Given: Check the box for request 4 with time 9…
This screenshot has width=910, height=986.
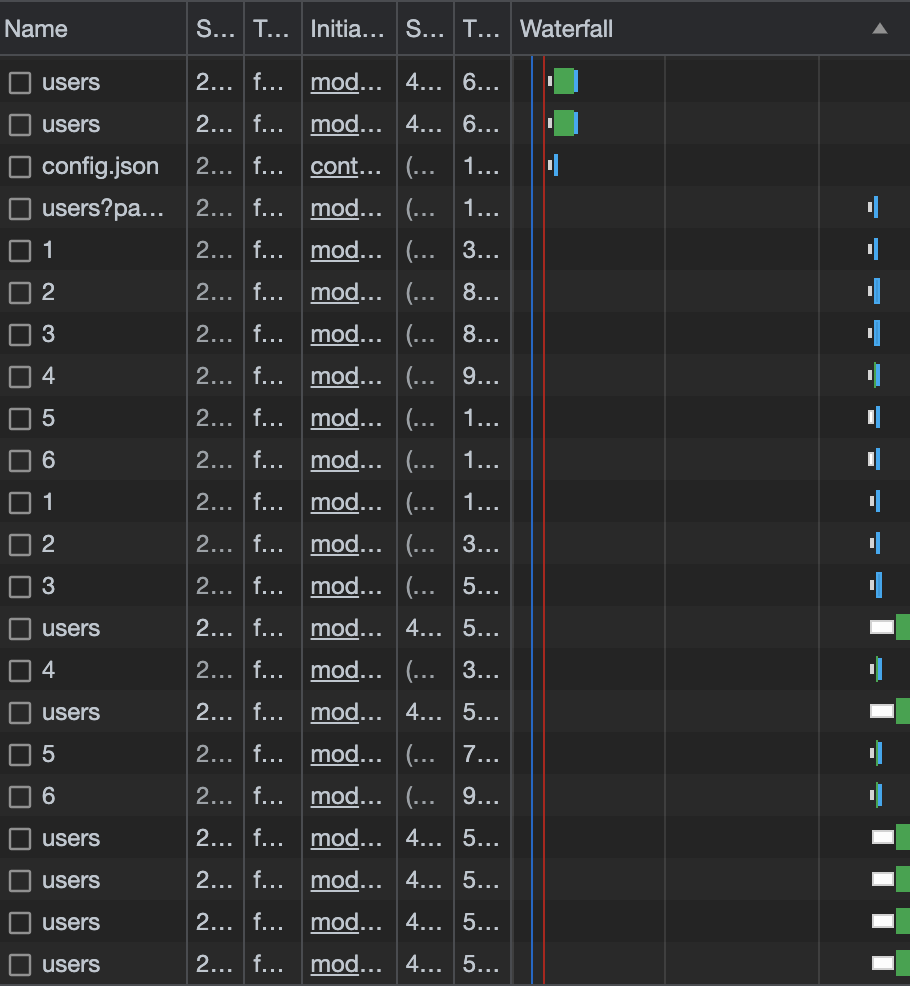Looking at the screenshot, I should [20, 377].
